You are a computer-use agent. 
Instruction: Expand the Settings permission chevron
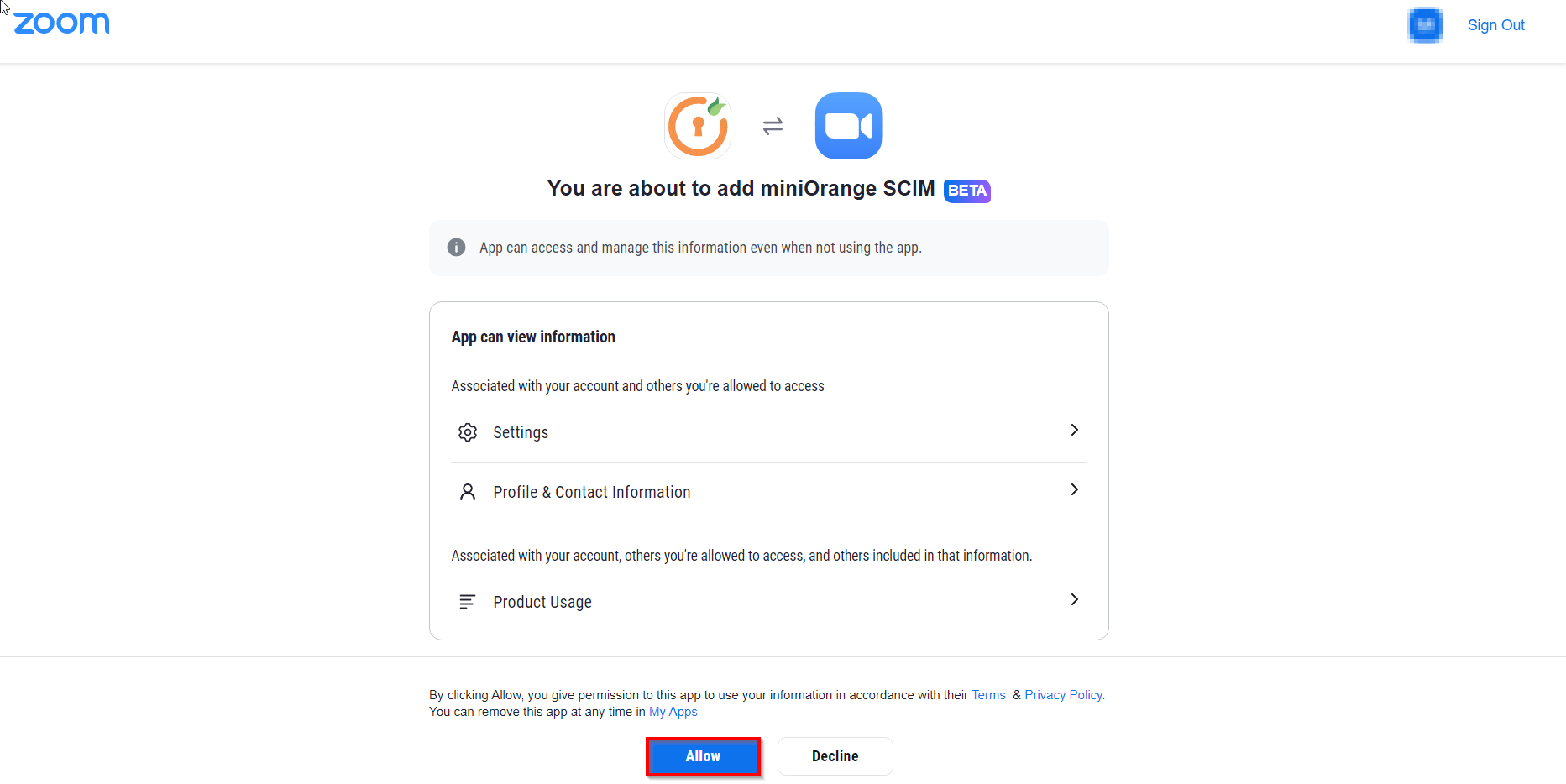(x=1074, y=430)
